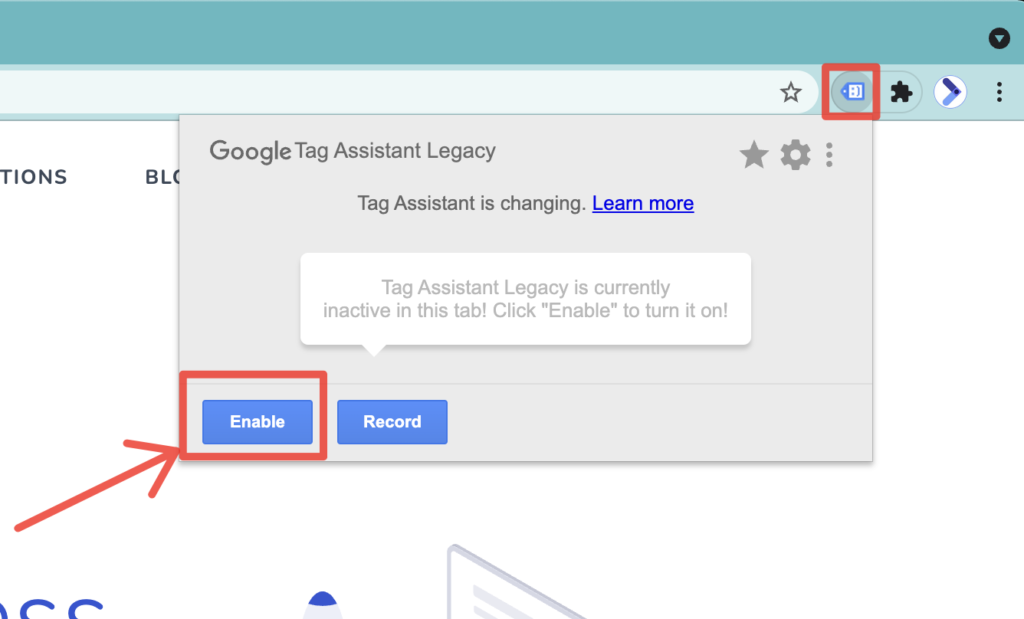
Task: Expand the black circular chevron at top right
Action: pos(999,38)
